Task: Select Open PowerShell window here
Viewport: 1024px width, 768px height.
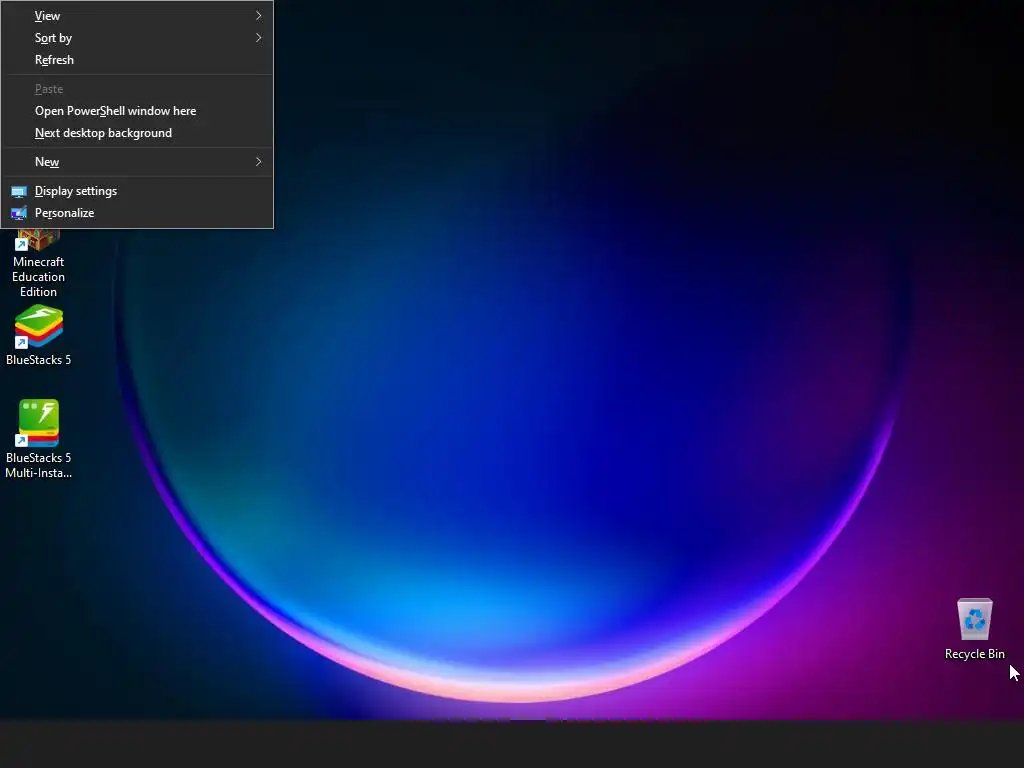Action: tap(137, 111)
